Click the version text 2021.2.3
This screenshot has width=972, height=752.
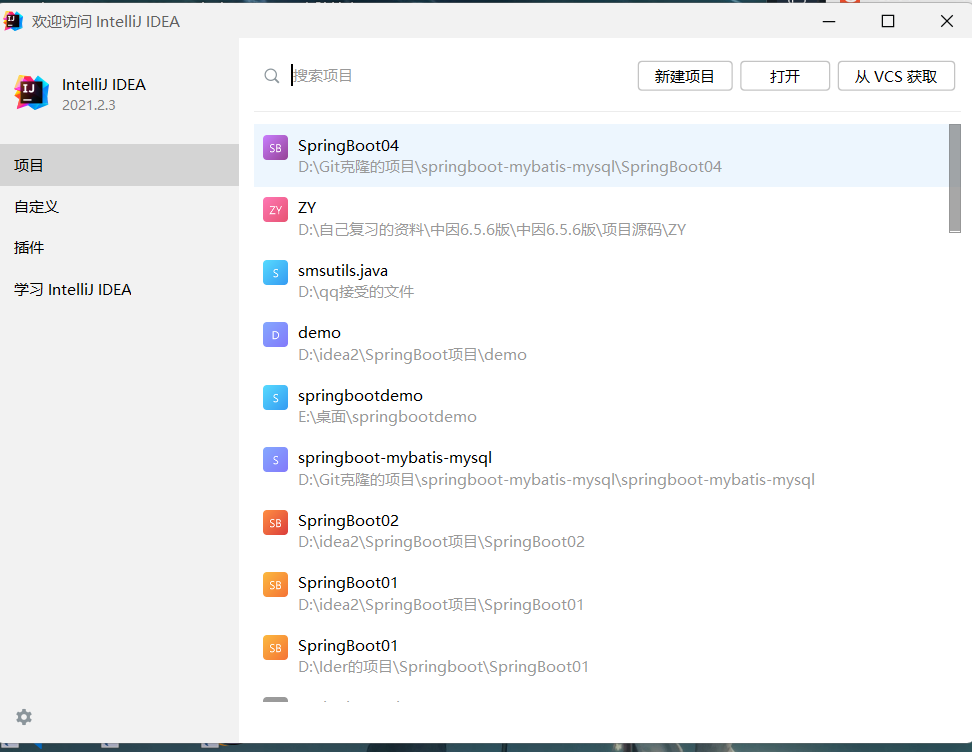click(x=89, y=105)
